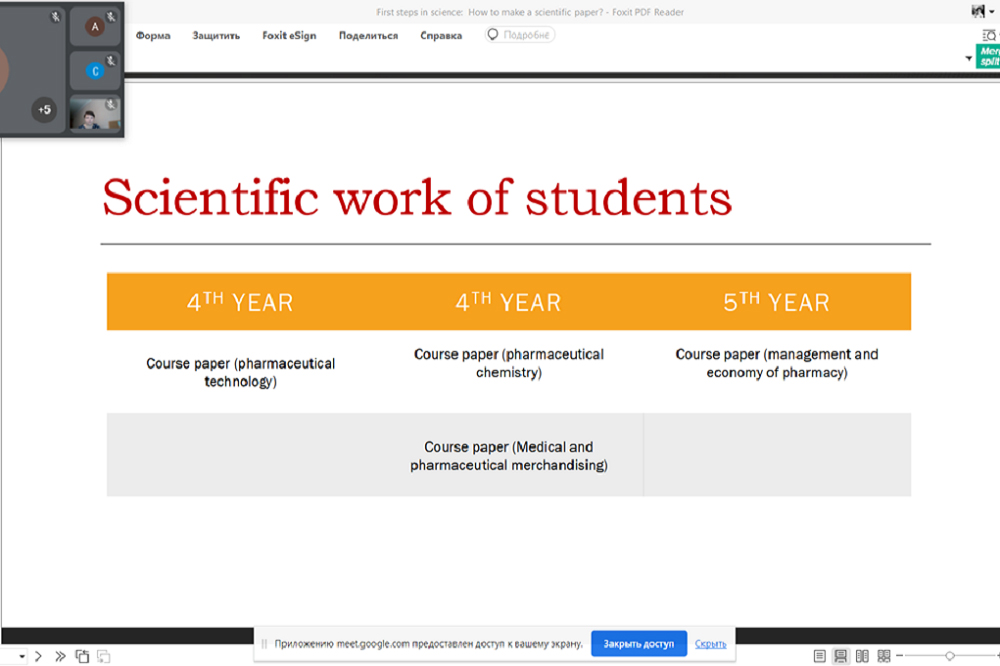Screen dimensions: 1000x666
Task: Select two-page facing view icon
Action: (x=862, y=656)
